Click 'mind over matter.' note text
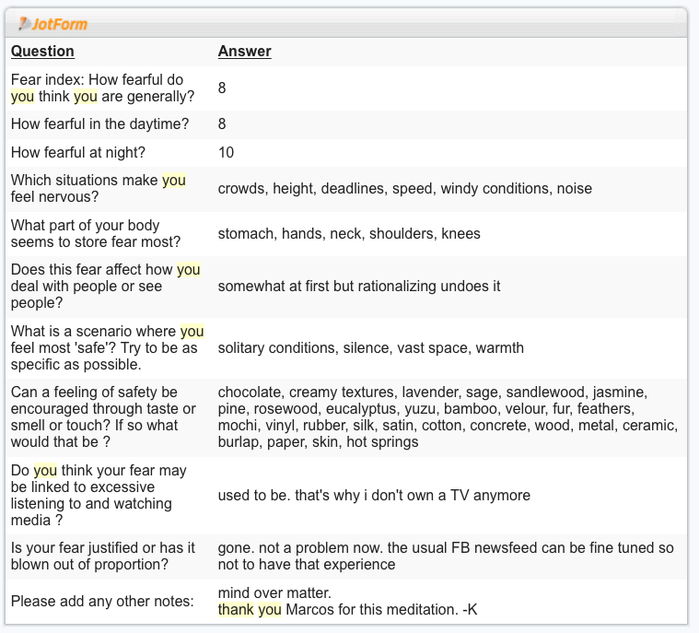This screenshot has width=699, height=633. 275,593
